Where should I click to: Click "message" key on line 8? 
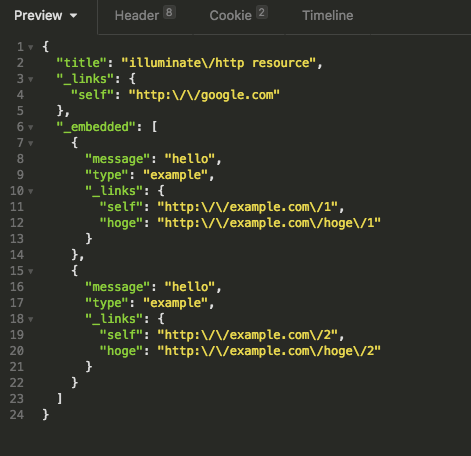point(117,159)
